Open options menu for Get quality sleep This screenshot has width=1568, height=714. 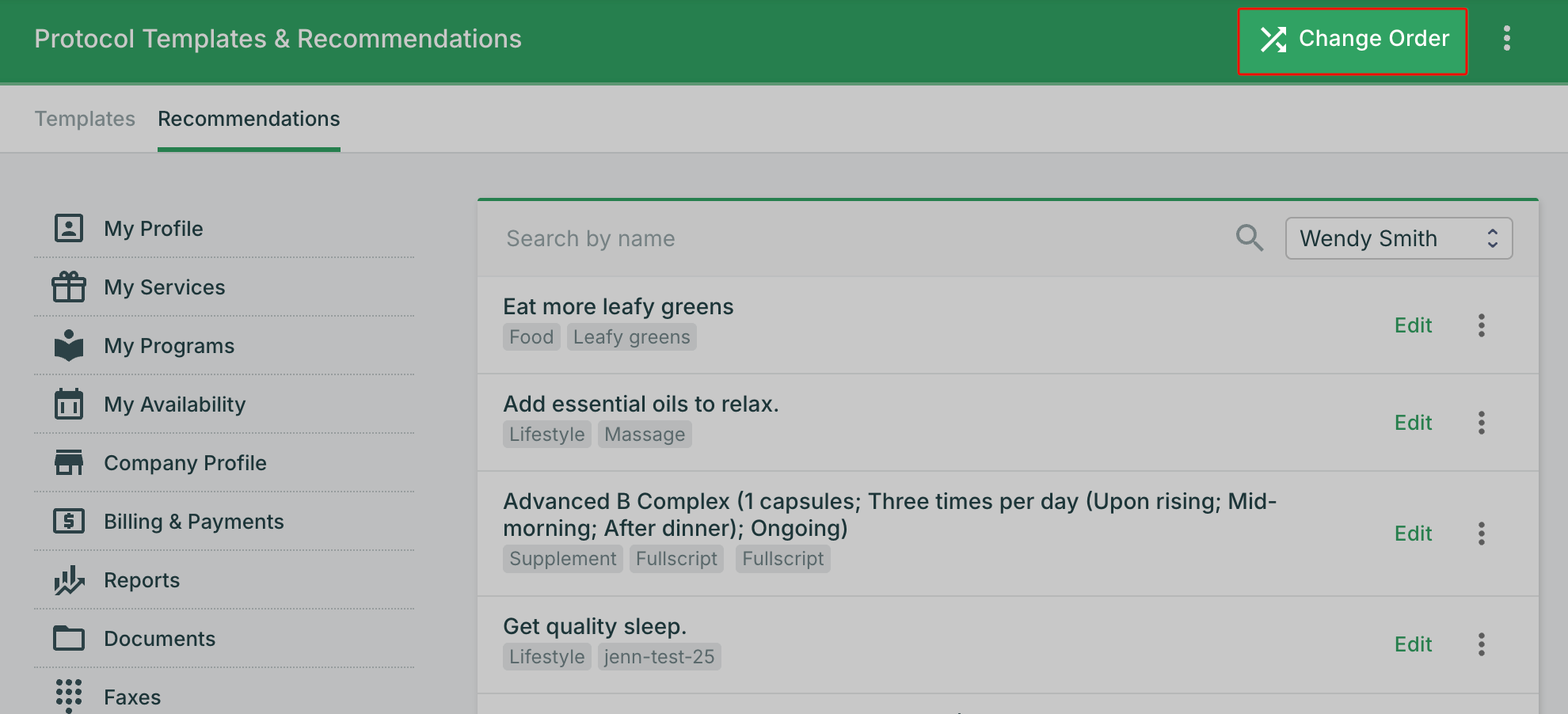(x=1481, y=644)
